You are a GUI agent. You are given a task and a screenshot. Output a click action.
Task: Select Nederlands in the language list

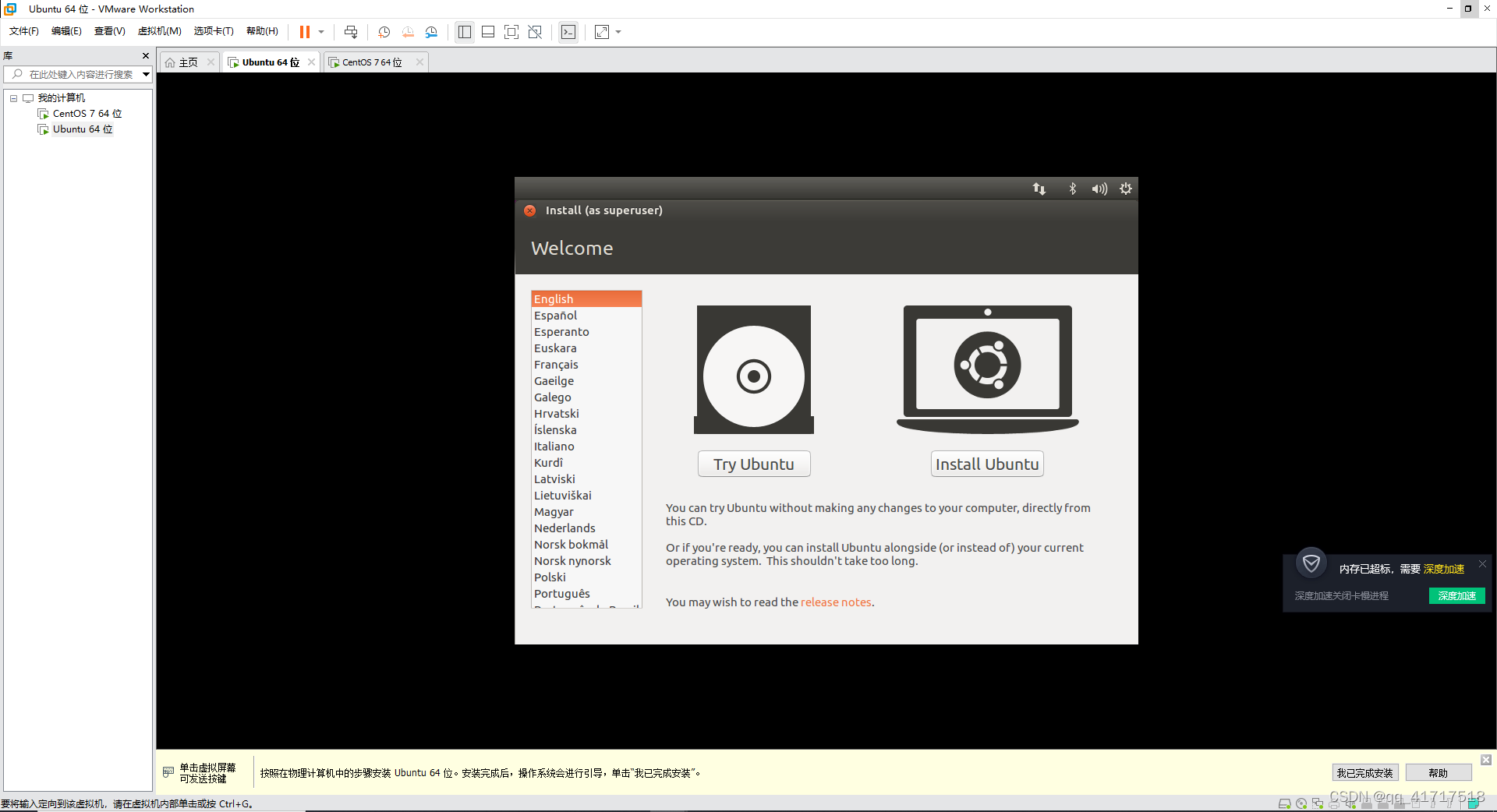coord(586,528)
